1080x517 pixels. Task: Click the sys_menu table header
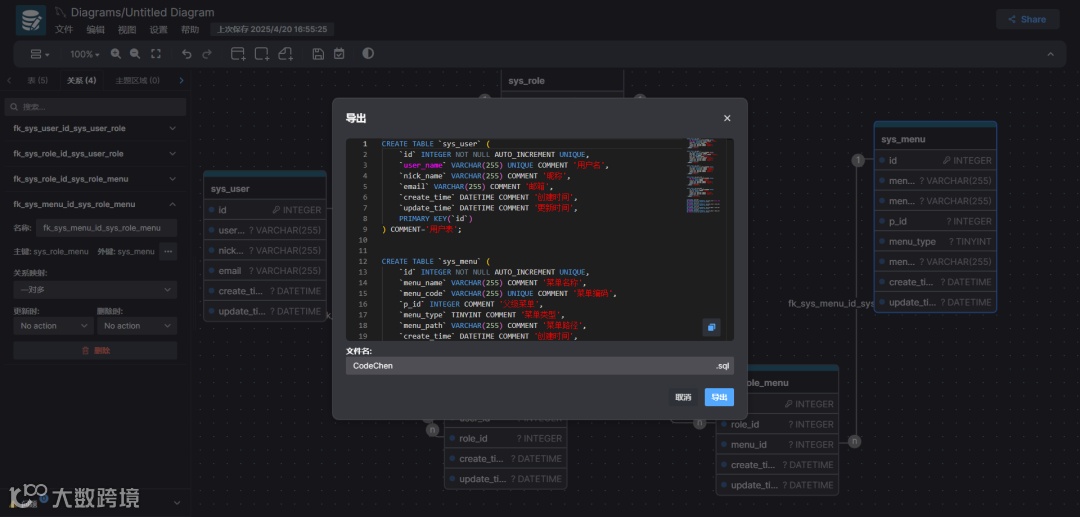pos(935,138)
